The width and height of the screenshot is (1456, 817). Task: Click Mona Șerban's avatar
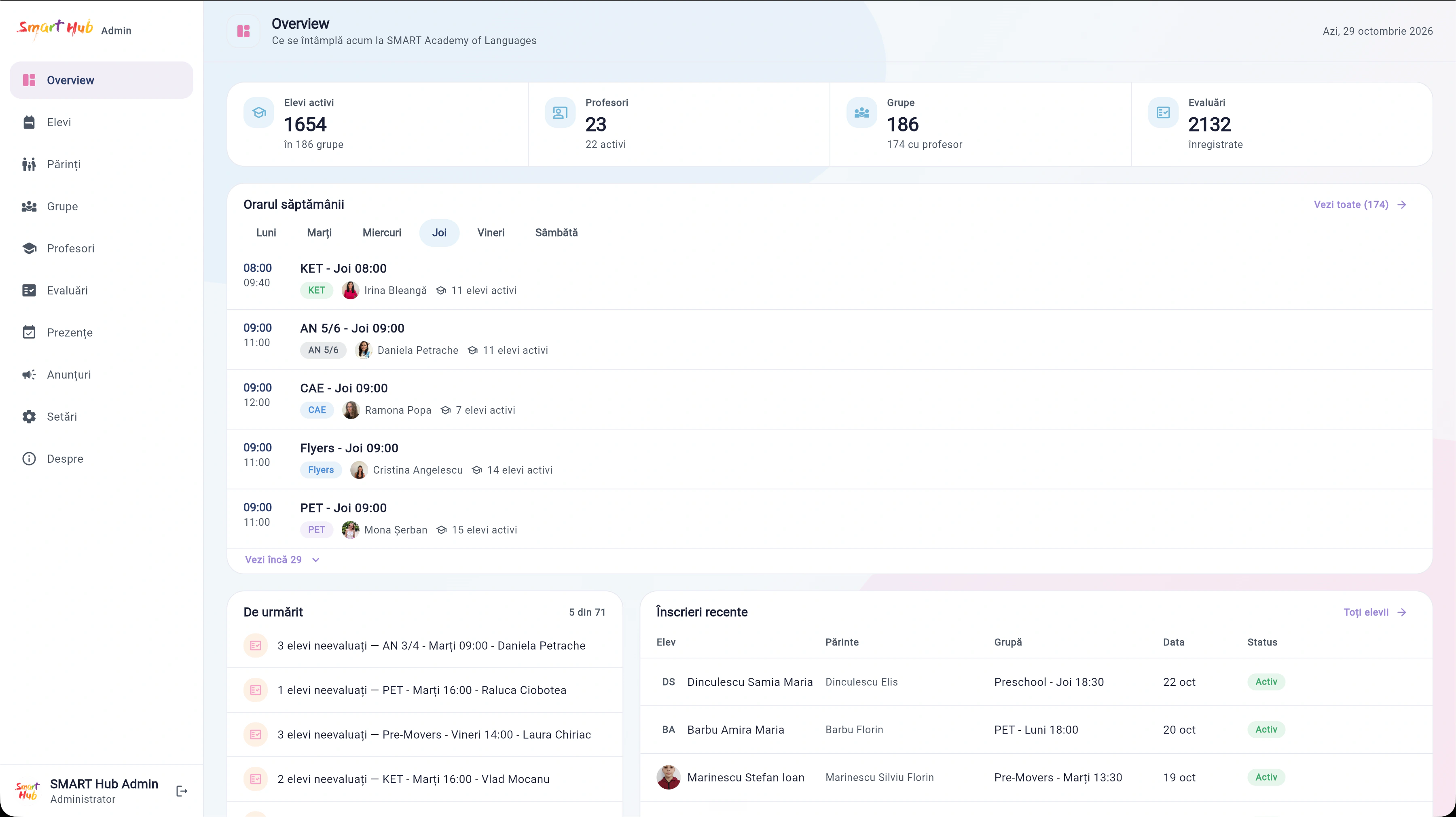[350, 530]
